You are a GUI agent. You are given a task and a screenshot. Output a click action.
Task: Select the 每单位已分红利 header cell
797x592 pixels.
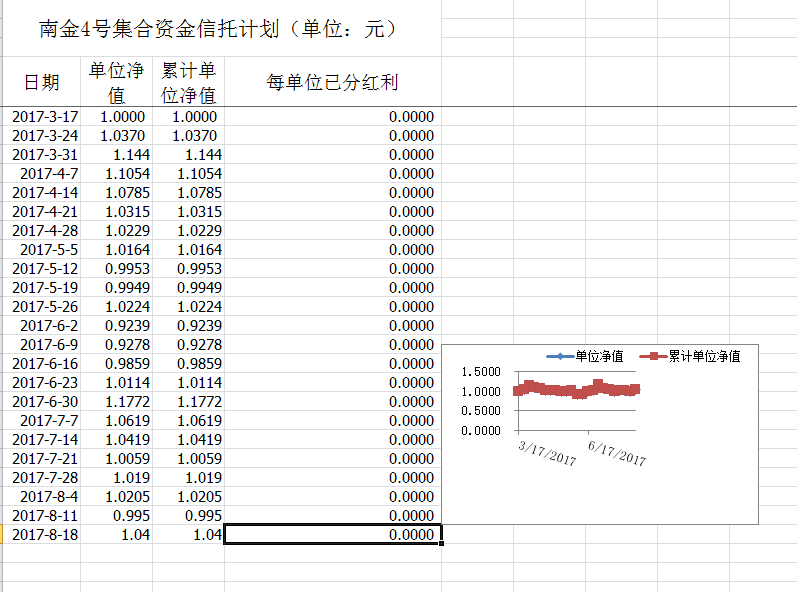tap(332, 82)
